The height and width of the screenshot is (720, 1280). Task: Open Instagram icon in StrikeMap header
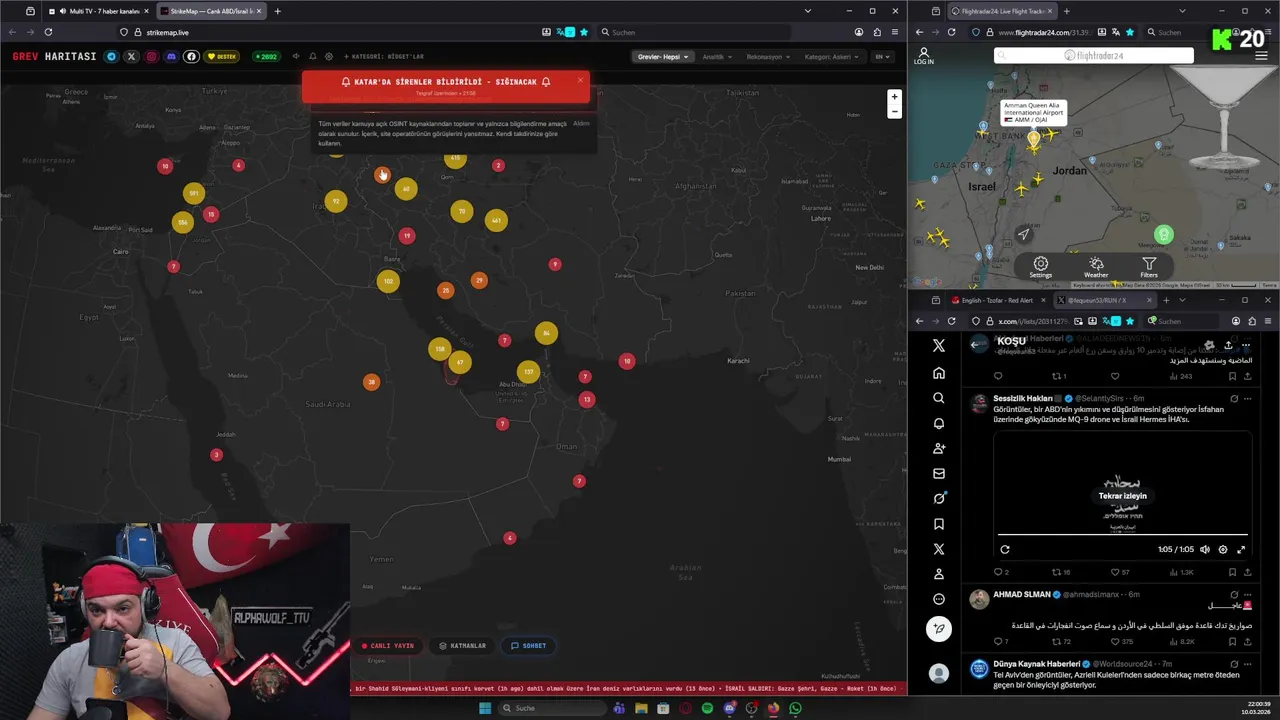152,57
